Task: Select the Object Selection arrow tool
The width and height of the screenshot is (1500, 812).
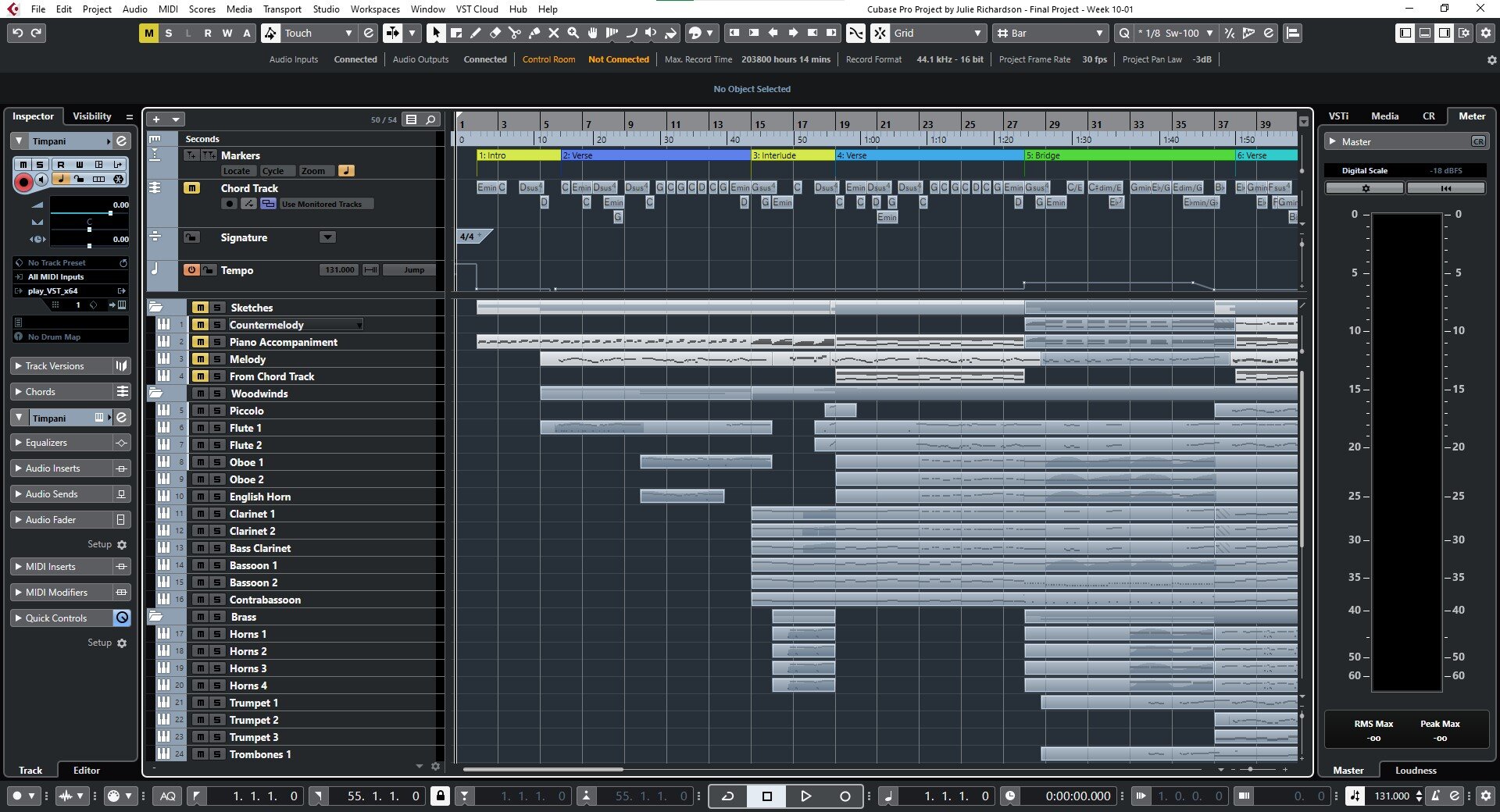Action: 436,33
